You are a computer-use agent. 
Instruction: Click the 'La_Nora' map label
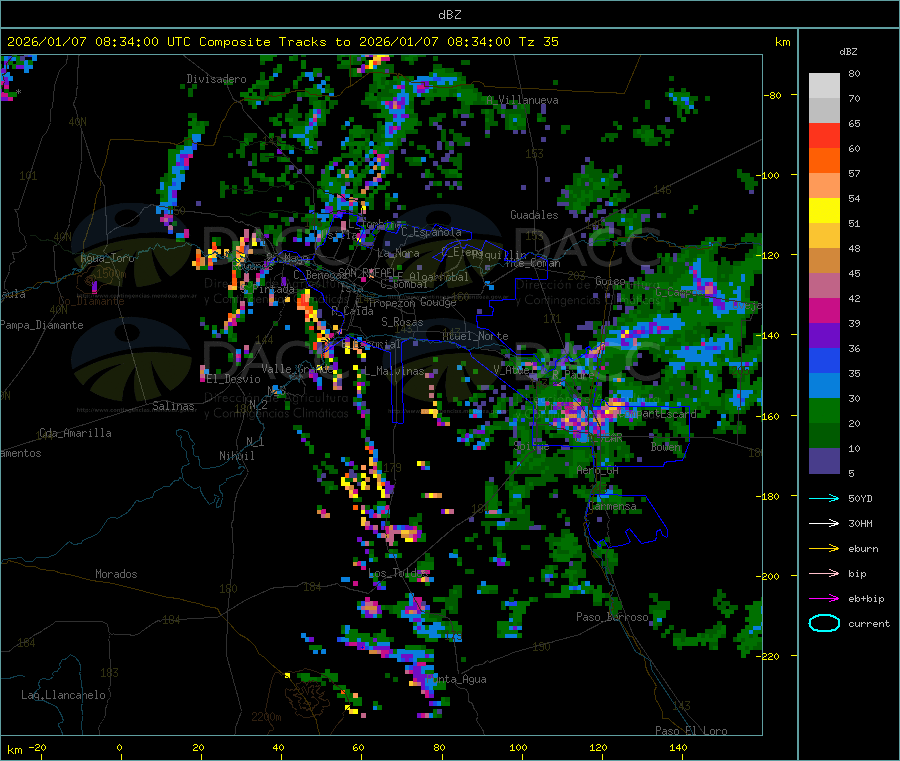click(x=398, y=253)
